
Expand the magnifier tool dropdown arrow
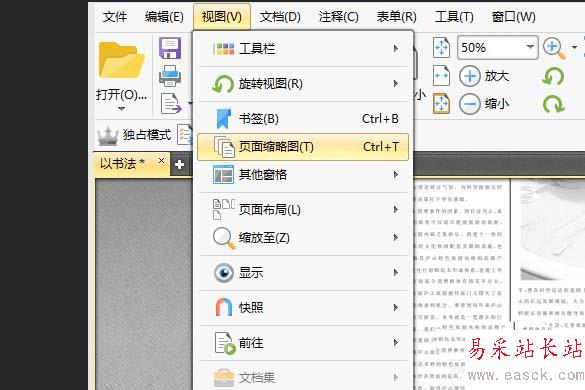pyautogui.click(x=575, y=47)
